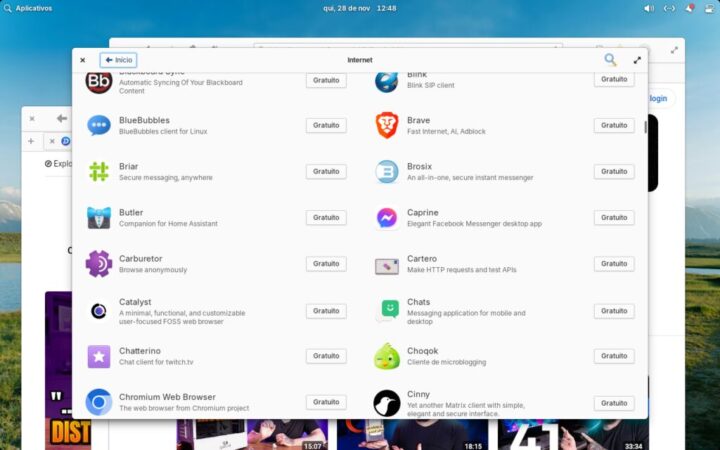Open the Chromium Web Browser title
Viewport: 720px width, 450px height.
[167, 397]
